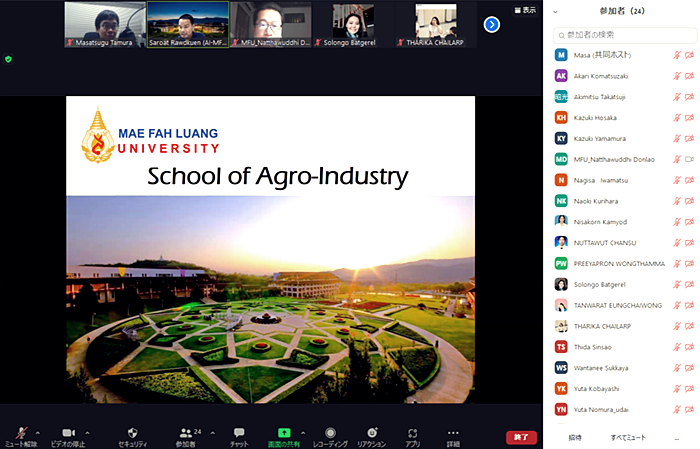Image resolution: width=700 pixels, height=449 pixels.
Task: Click the YN avatar for Yuta Nomura_udai
Action: click(561, 409)
